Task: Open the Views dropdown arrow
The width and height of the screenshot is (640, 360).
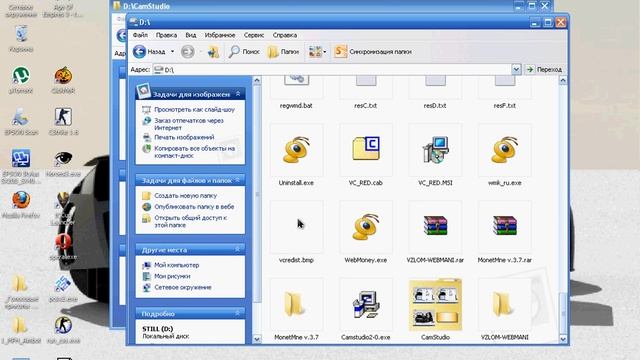Action: [x=324, y=52]
